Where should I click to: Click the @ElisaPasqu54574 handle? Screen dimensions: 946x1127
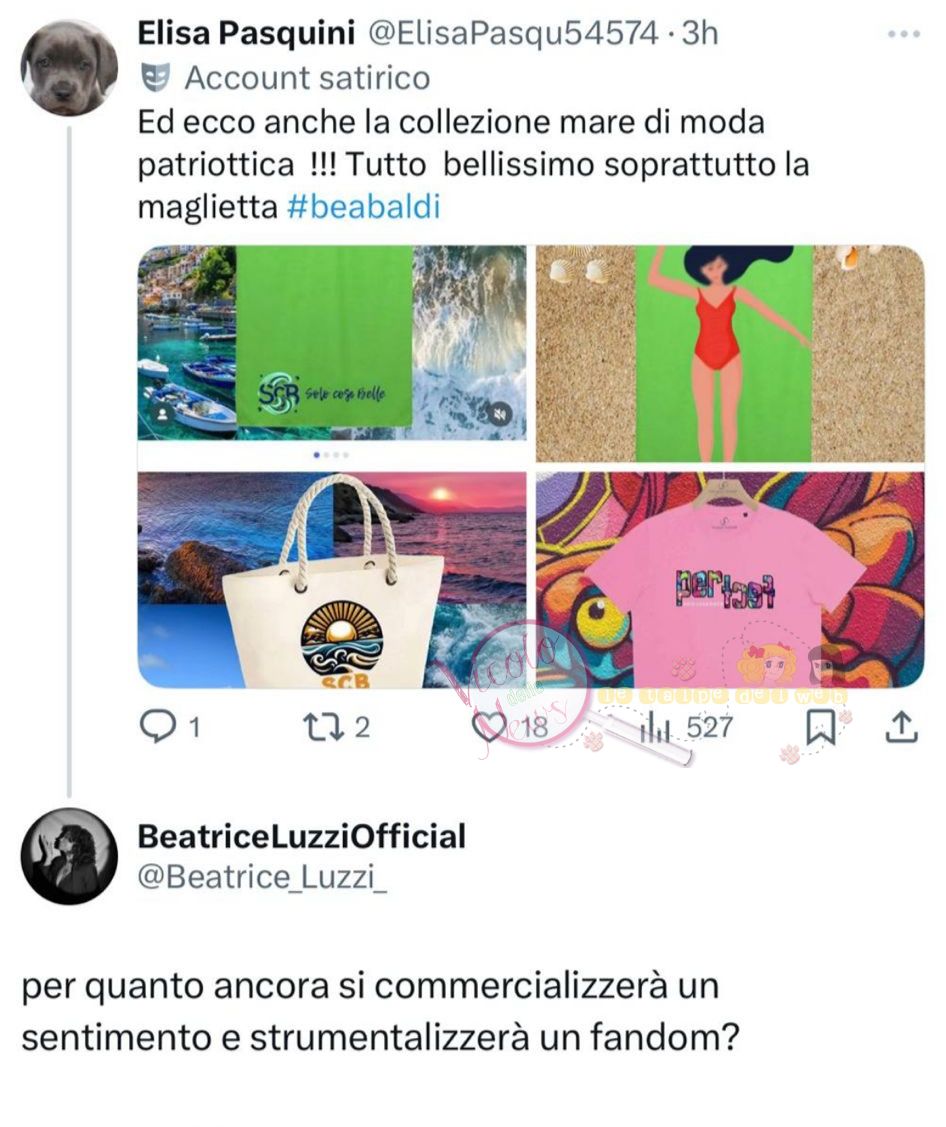(x=513, y=33)
